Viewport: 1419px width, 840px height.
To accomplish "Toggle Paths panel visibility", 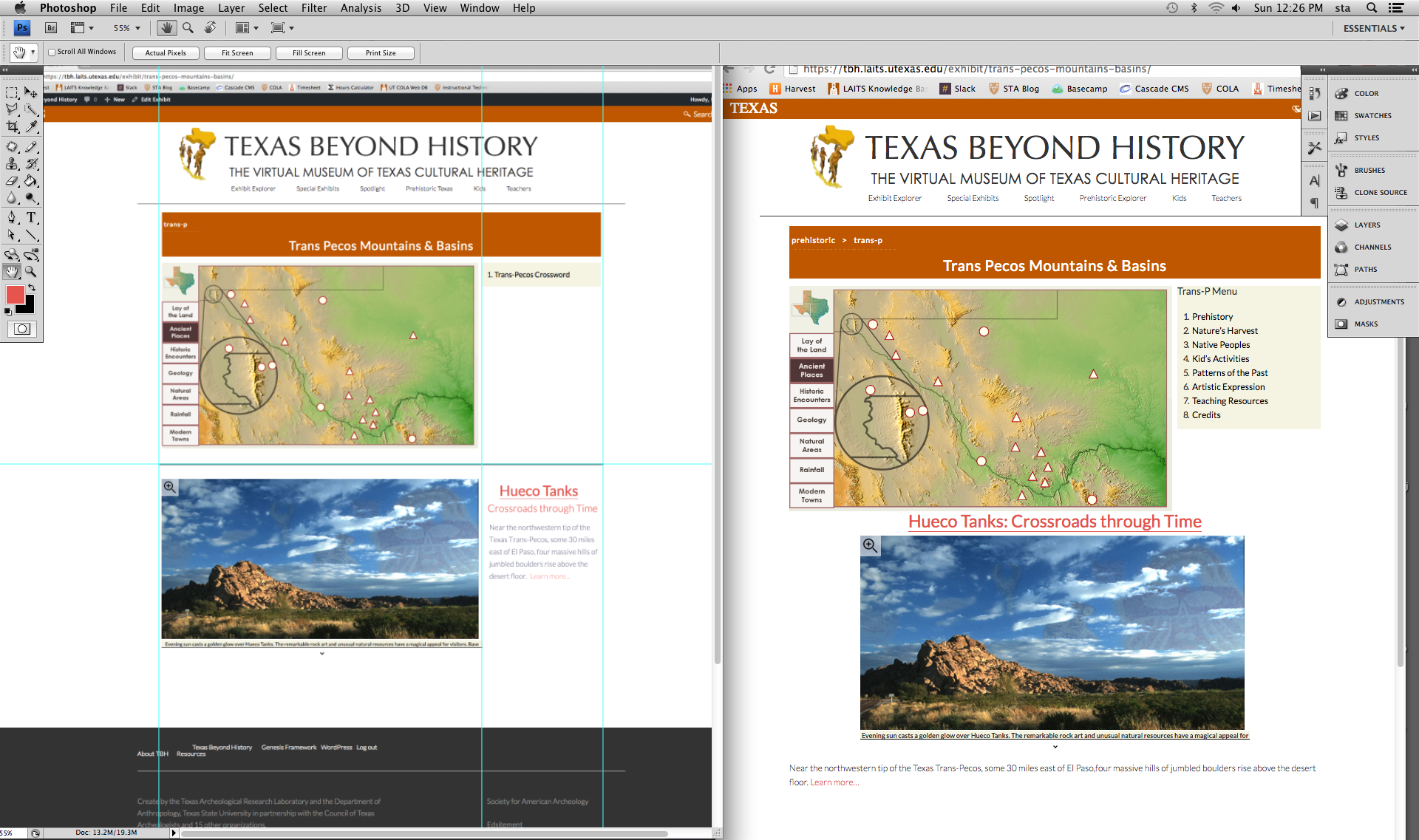I will pos(1363,269).
